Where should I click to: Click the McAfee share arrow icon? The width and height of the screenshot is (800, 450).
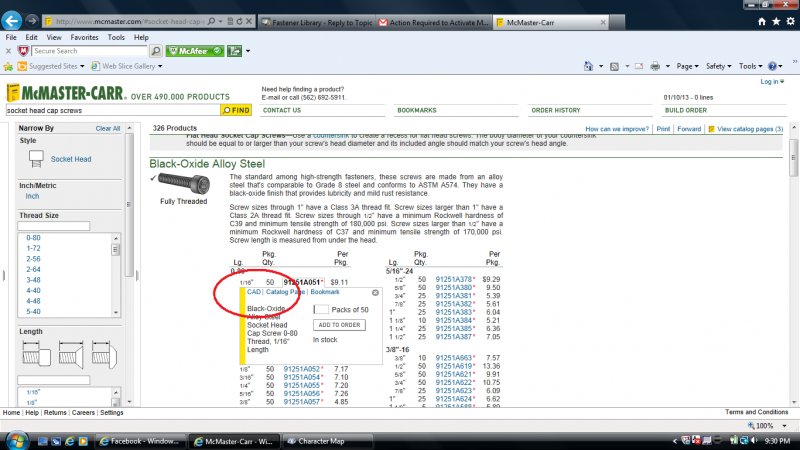pyautogui.click(x=235, y=51)
